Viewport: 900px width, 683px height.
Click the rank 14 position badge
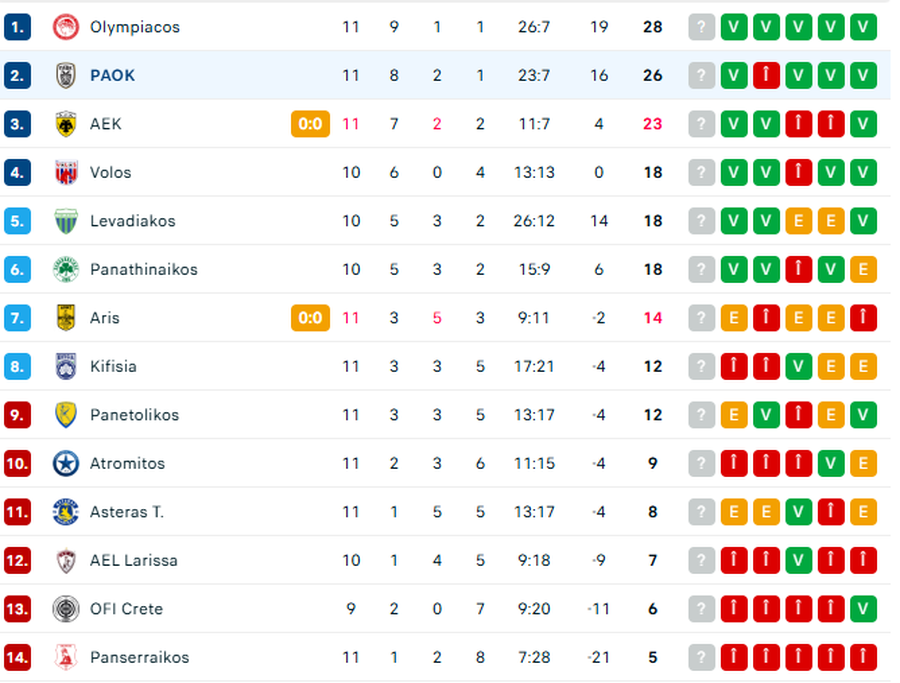coord(18,657)
